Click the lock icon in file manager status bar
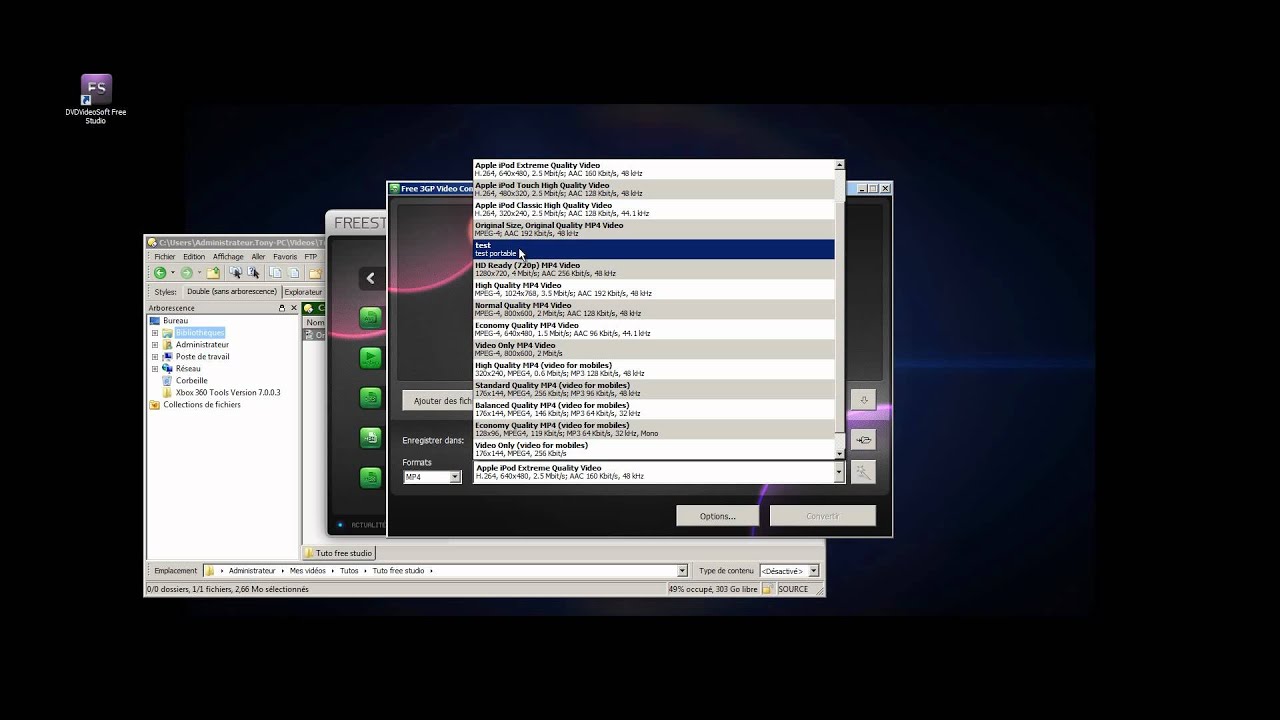This screenshot has width=1280, height=720. coord(768,589)
